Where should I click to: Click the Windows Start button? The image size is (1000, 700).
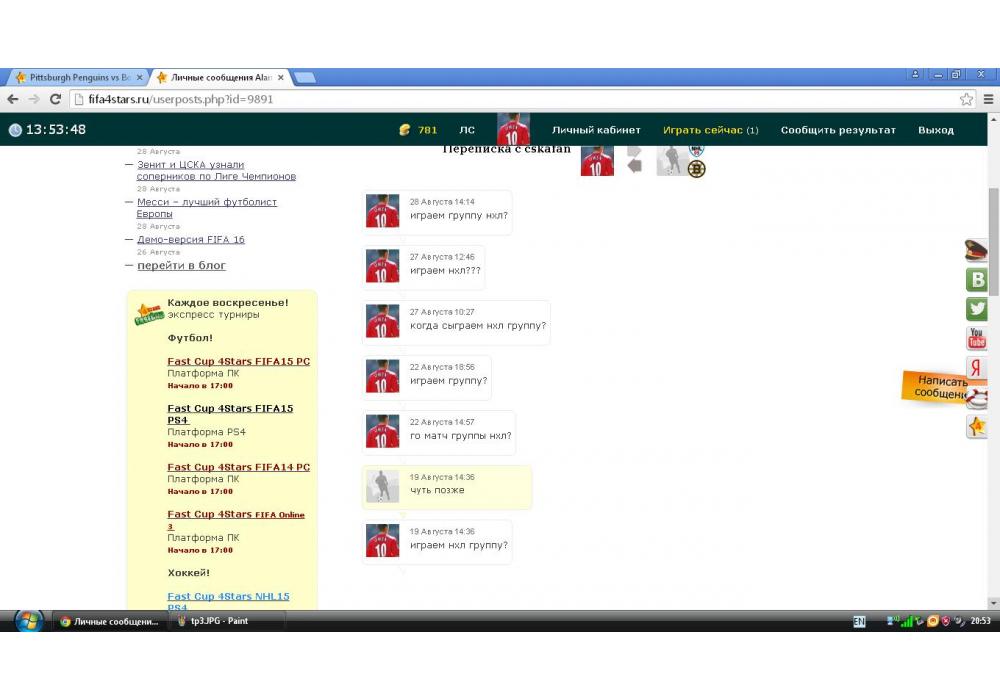click(27, 621)
